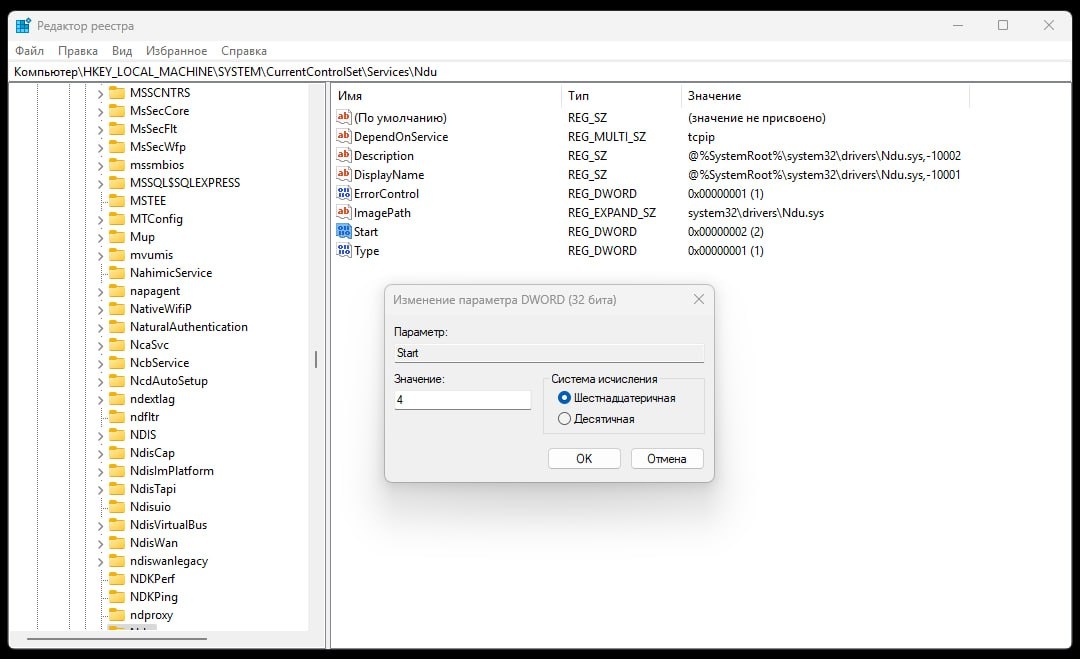Screen dimensions: 1080x659
Task: Select the NdisVirtualBus tree item
Action: [x=168, y=525]
